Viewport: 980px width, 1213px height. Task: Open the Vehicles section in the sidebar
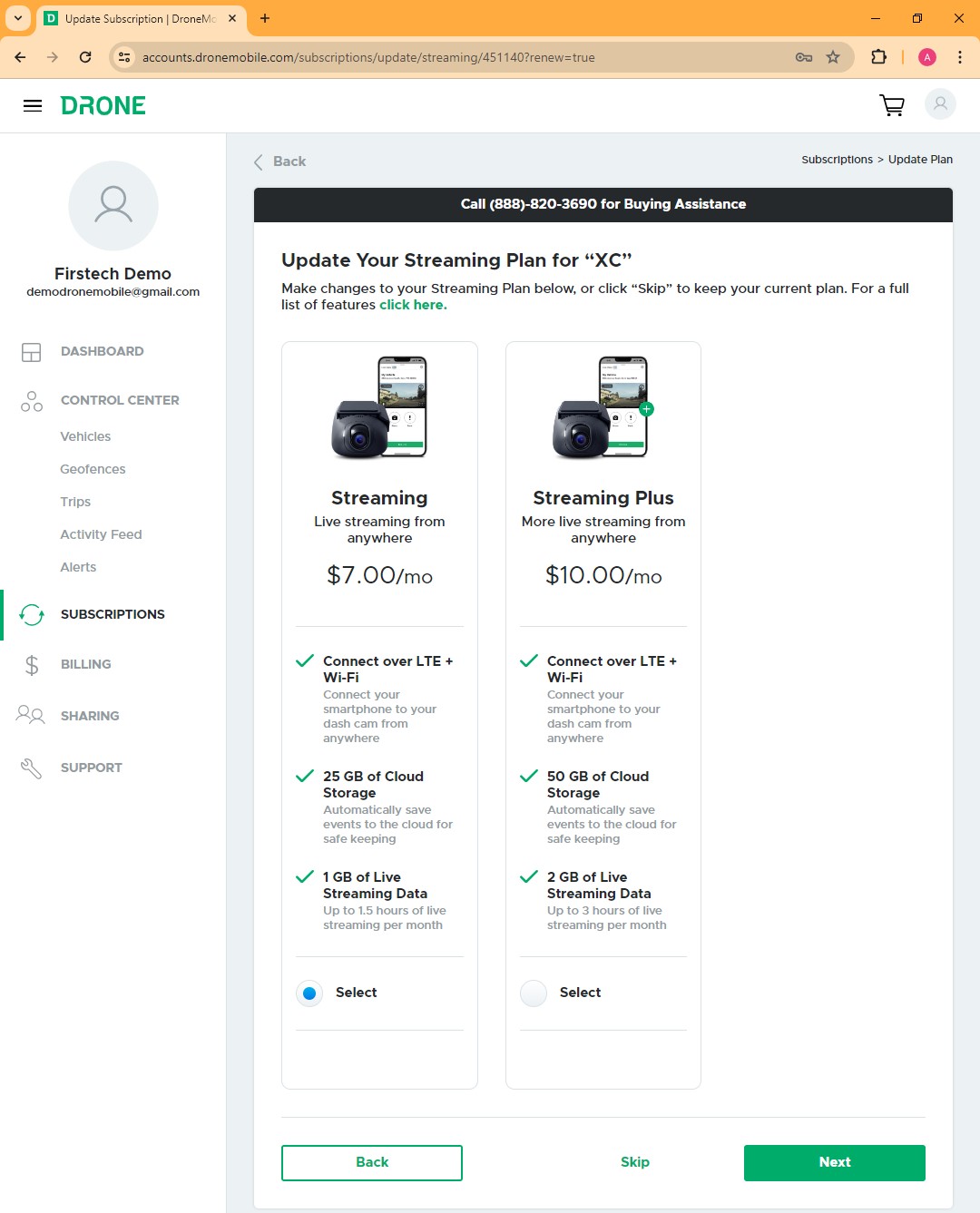pos(85,436)
